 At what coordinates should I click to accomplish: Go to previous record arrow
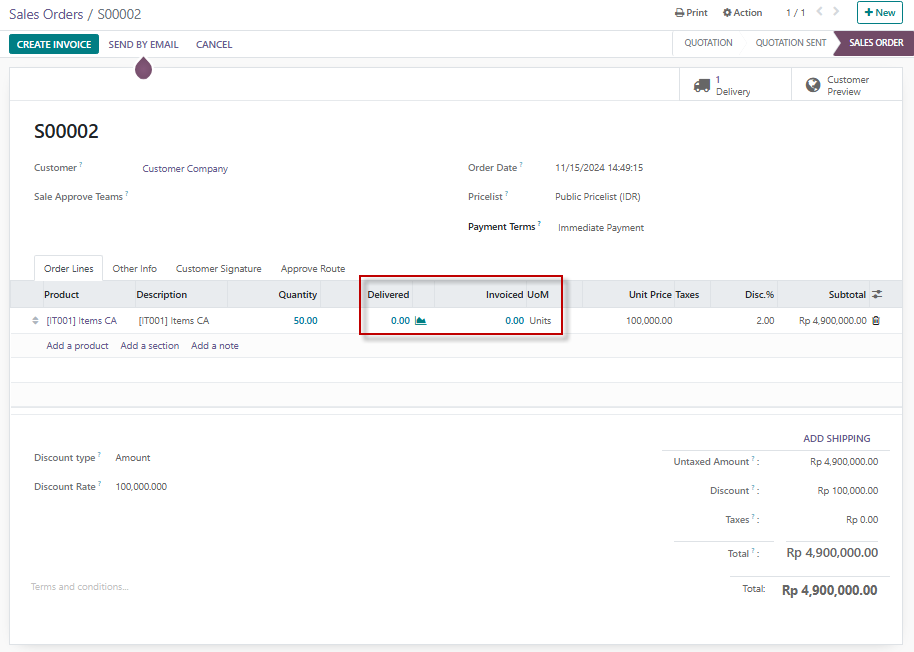click(x=820, y=12)
